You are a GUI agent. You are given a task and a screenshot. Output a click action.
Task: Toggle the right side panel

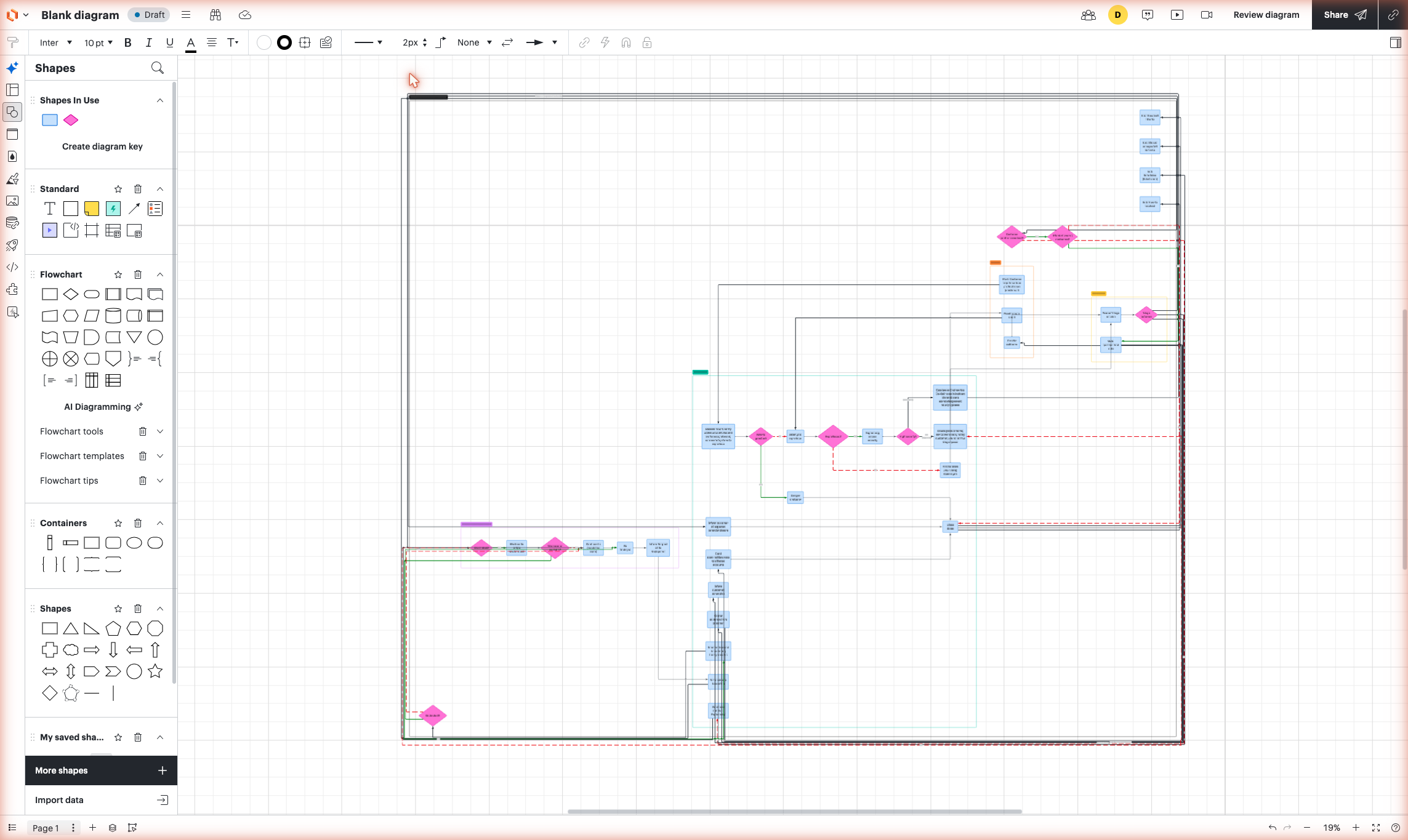tap(1396, 42)
